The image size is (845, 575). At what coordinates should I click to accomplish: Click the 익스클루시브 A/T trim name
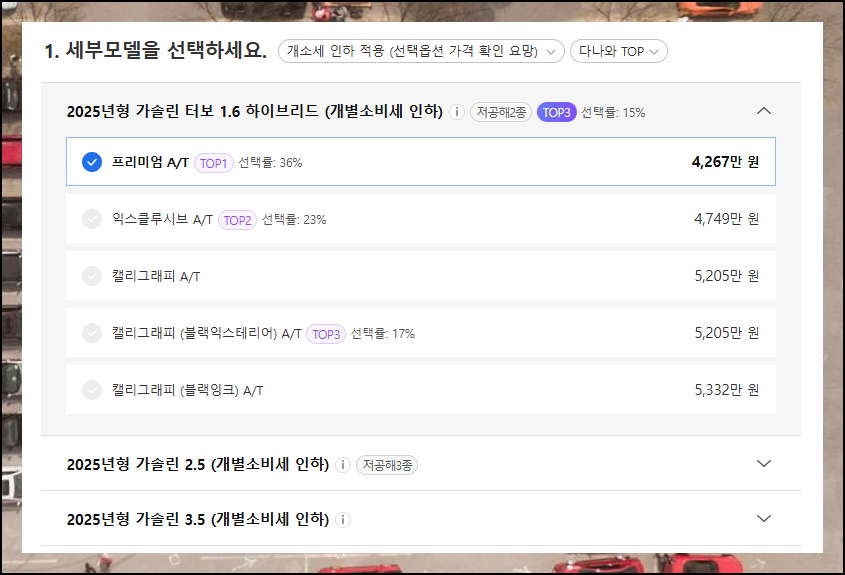pos(162,219)
